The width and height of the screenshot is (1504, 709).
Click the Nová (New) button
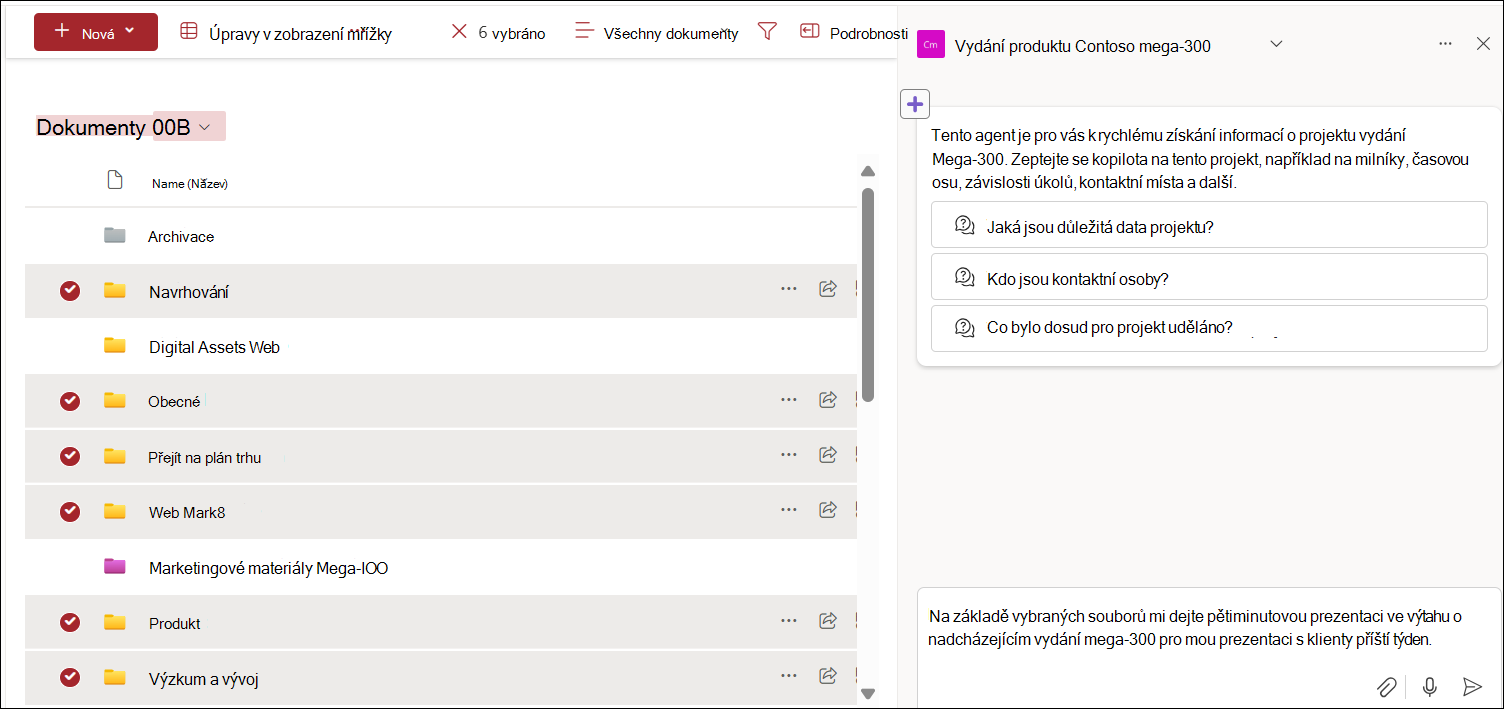click(95, 32)
